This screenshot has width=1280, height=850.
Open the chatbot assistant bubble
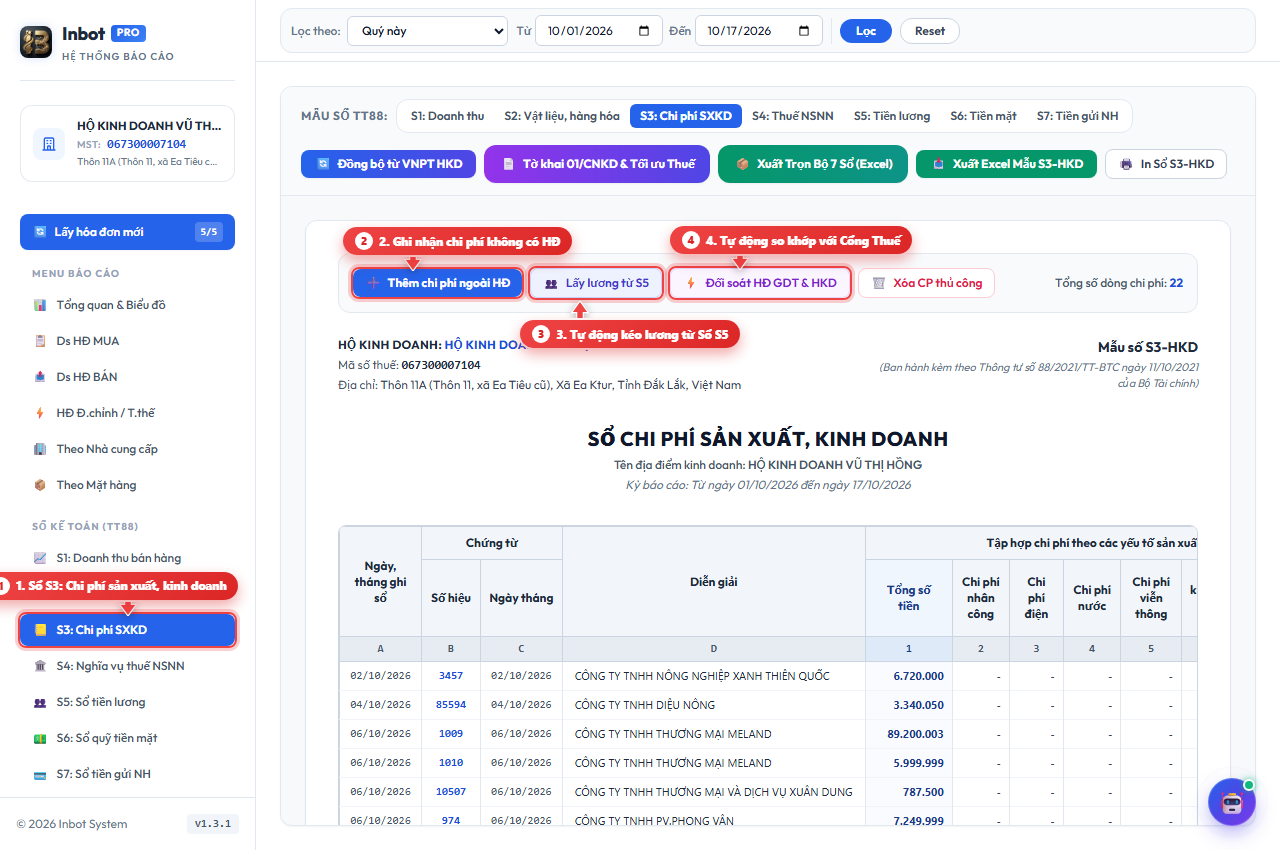(1231, 801)
